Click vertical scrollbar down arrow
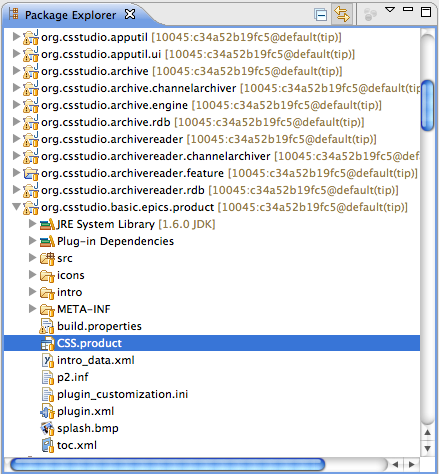The width and height of the screenshot is (439, 474). pos(427,448)
